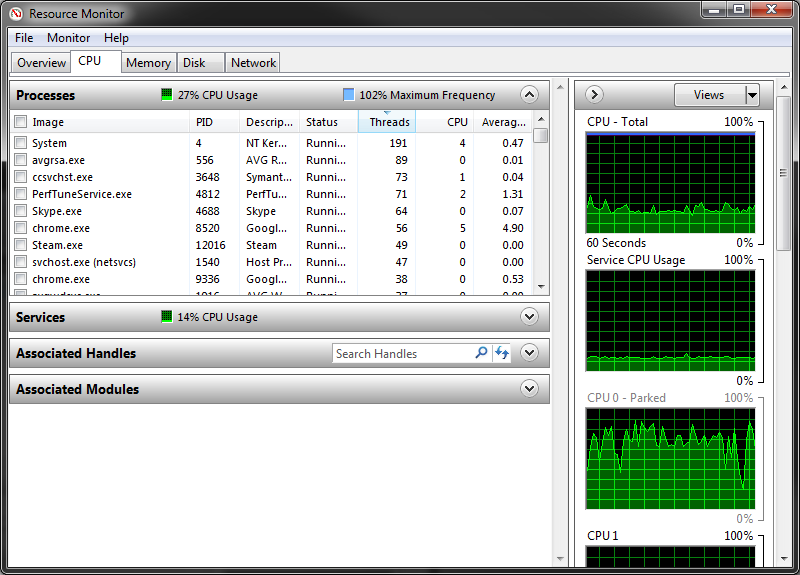The width and height of the screenshot is (800, 575).
Task: Click the Resource Monitor title bar icon
Action: click(16, 14)
